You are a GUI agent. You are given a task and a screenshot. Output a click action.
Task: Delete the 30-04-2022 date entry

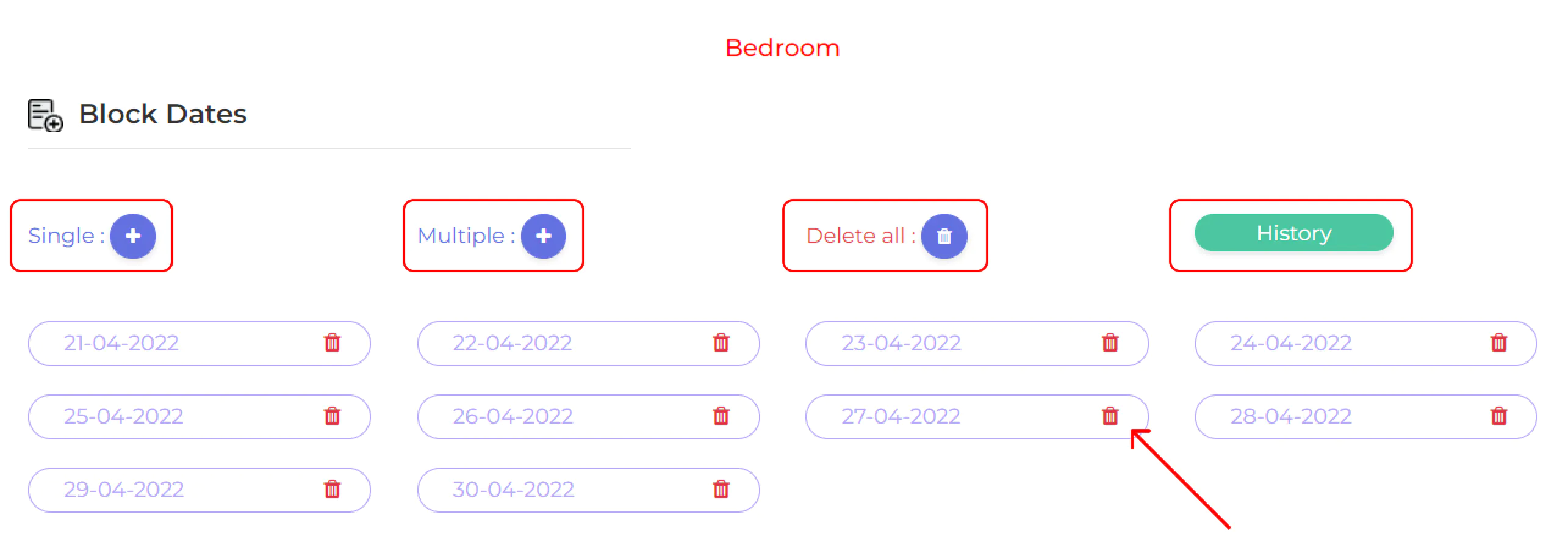721,490
